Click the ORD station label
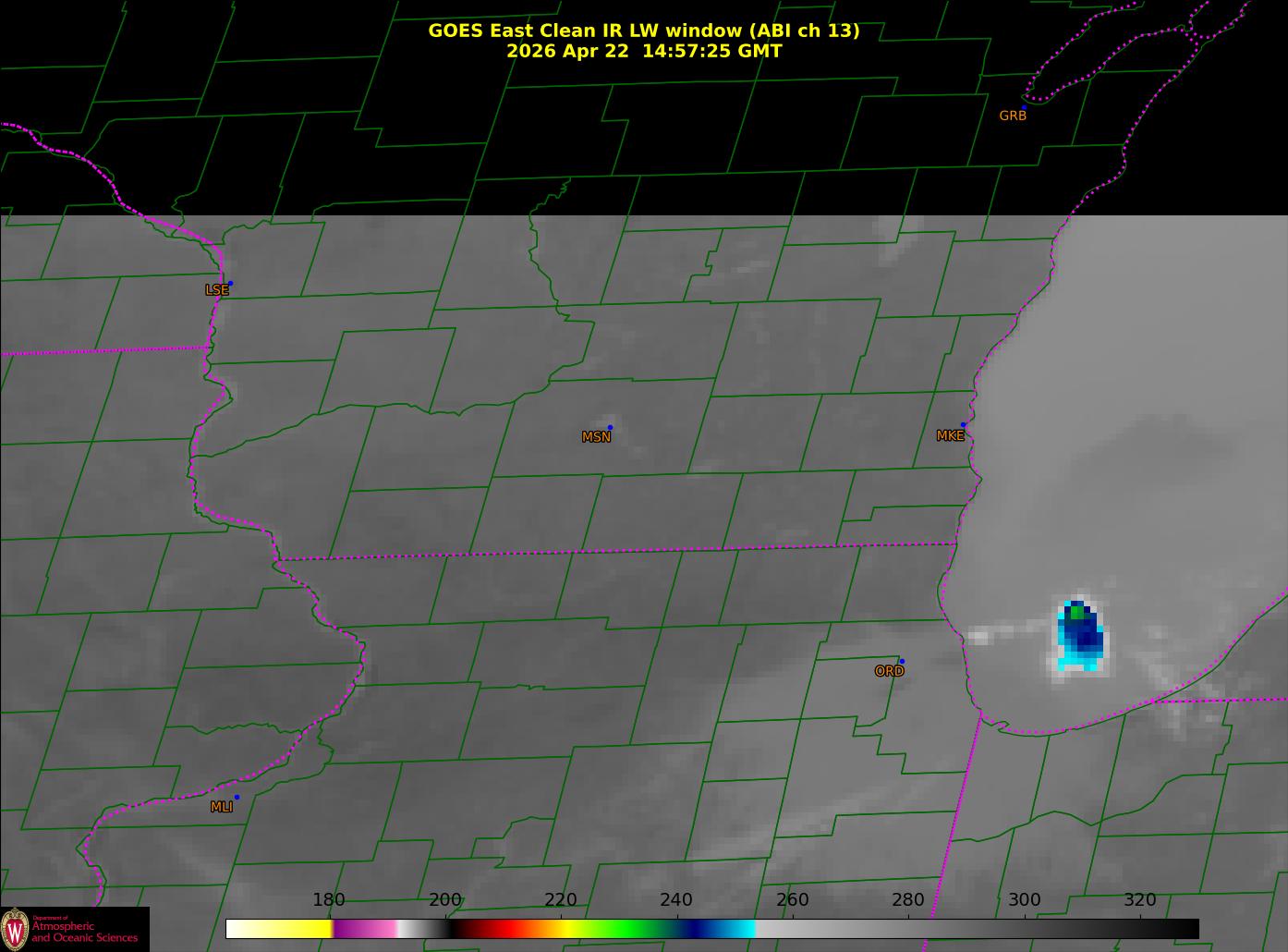The width and height of the screenshot is (1288, 952). pyautogui.click(x=889, y=671)
